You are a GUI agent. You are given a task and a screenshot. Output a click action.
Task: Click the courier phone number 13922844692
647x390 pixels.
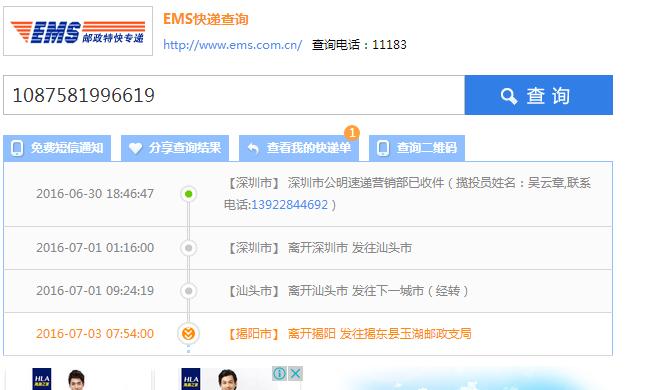(290, 205)
